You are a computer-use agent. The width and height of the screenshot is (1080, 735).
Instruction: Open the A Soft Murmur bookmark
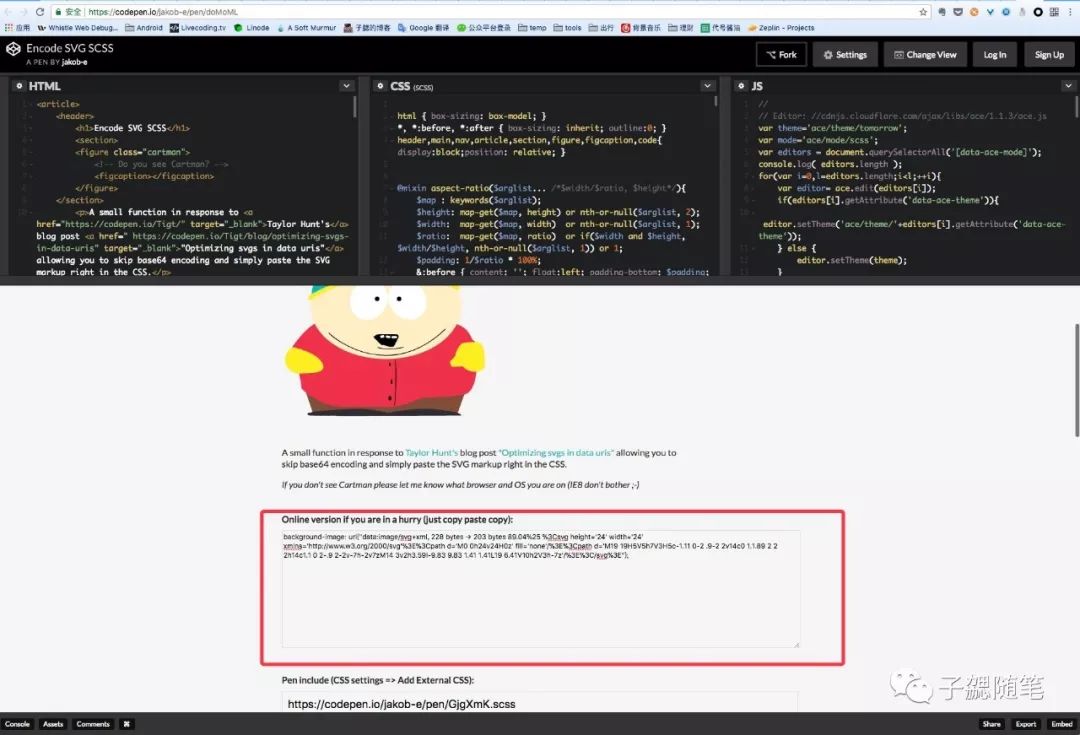coord(307,28)
